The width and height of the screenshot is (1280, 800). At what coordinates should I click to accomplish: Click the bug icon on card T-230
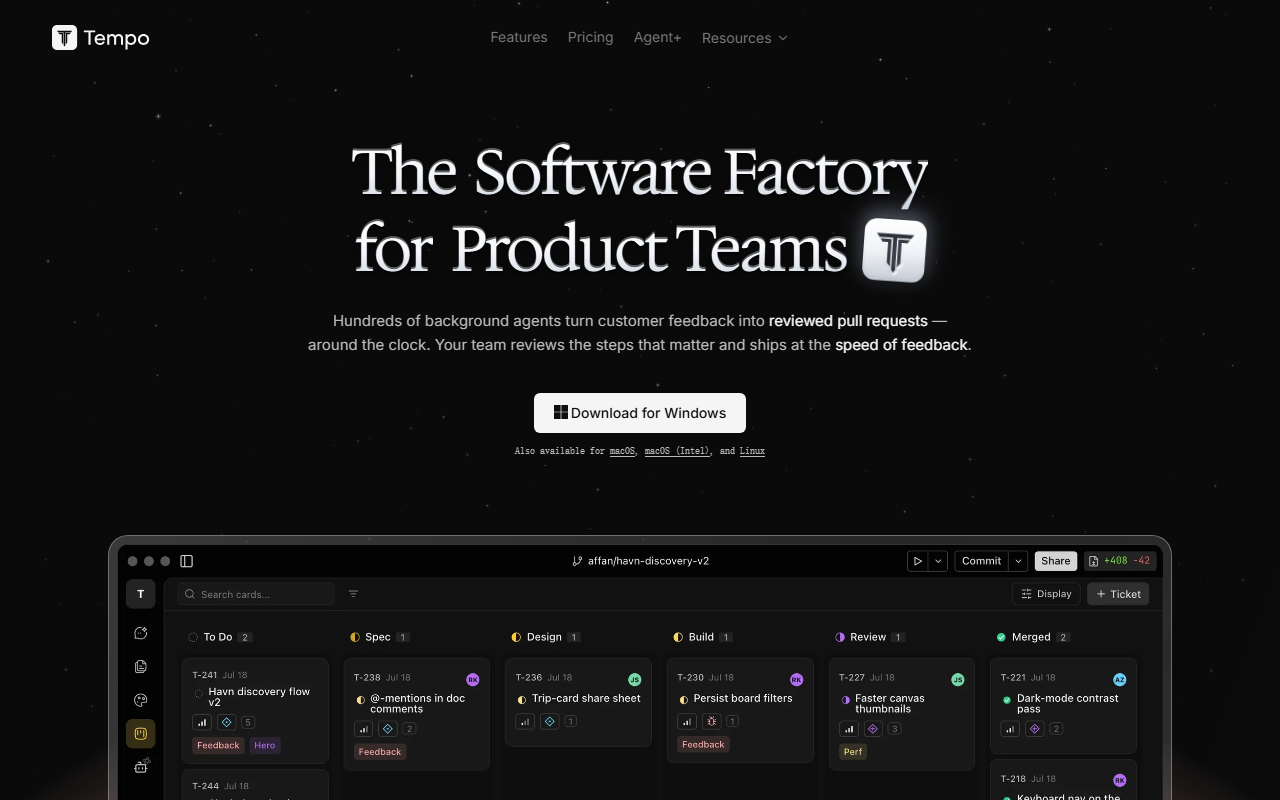tap(711, 721)
